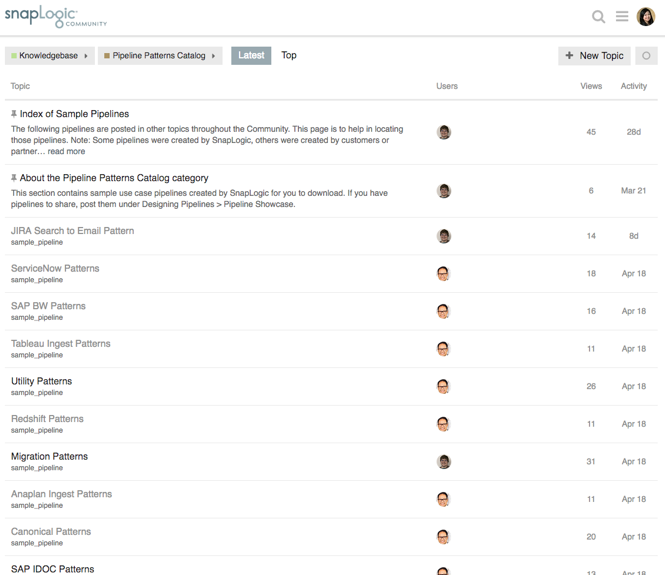The width and height of the screenshot is (665, 575).
Task: Open the Canonical Patterns topic
Action: (x=51, y=531)
